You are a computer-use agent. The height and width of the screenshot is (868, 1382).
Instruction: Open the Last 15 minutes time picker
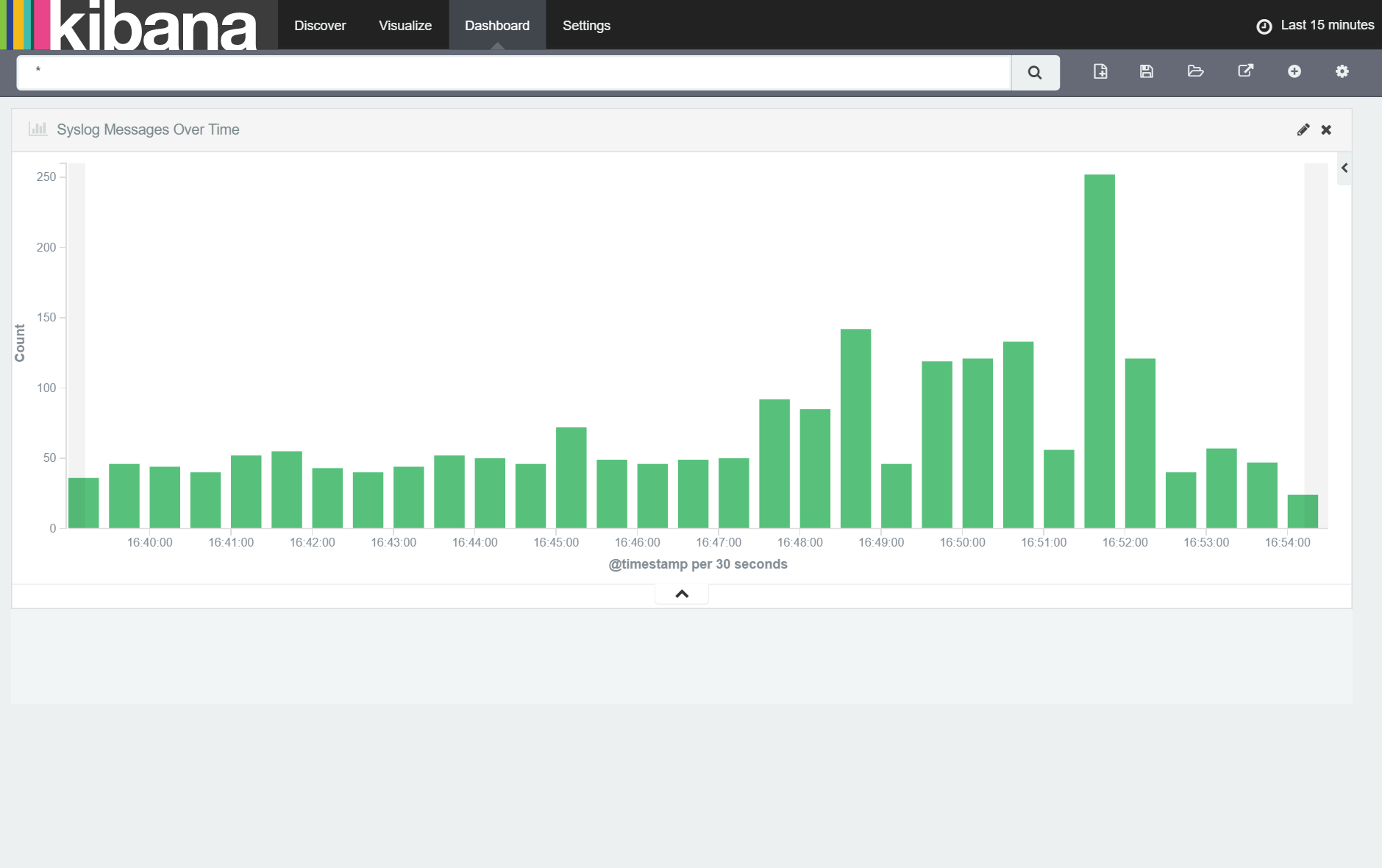1314,25
